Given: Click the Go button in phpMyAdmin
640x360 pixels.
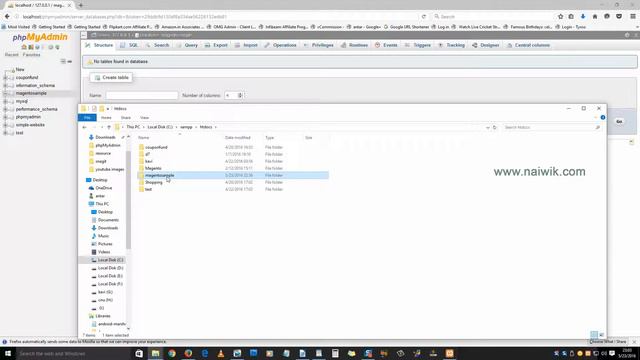Looking at the screenshot, I should coord(619,122).
